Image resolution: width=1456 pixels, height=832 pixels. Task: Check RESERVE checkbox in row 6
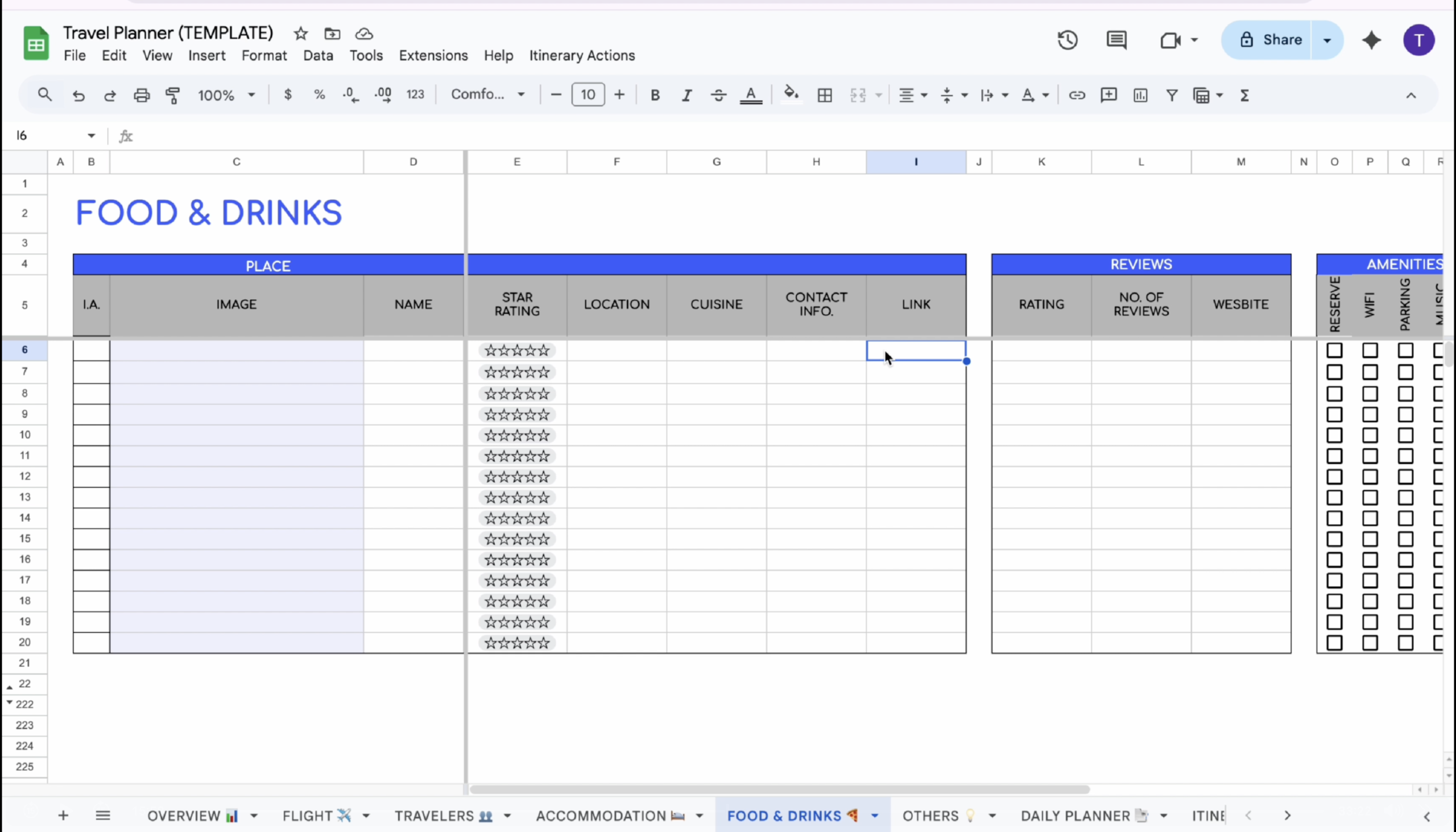(x=1334, y=350)
